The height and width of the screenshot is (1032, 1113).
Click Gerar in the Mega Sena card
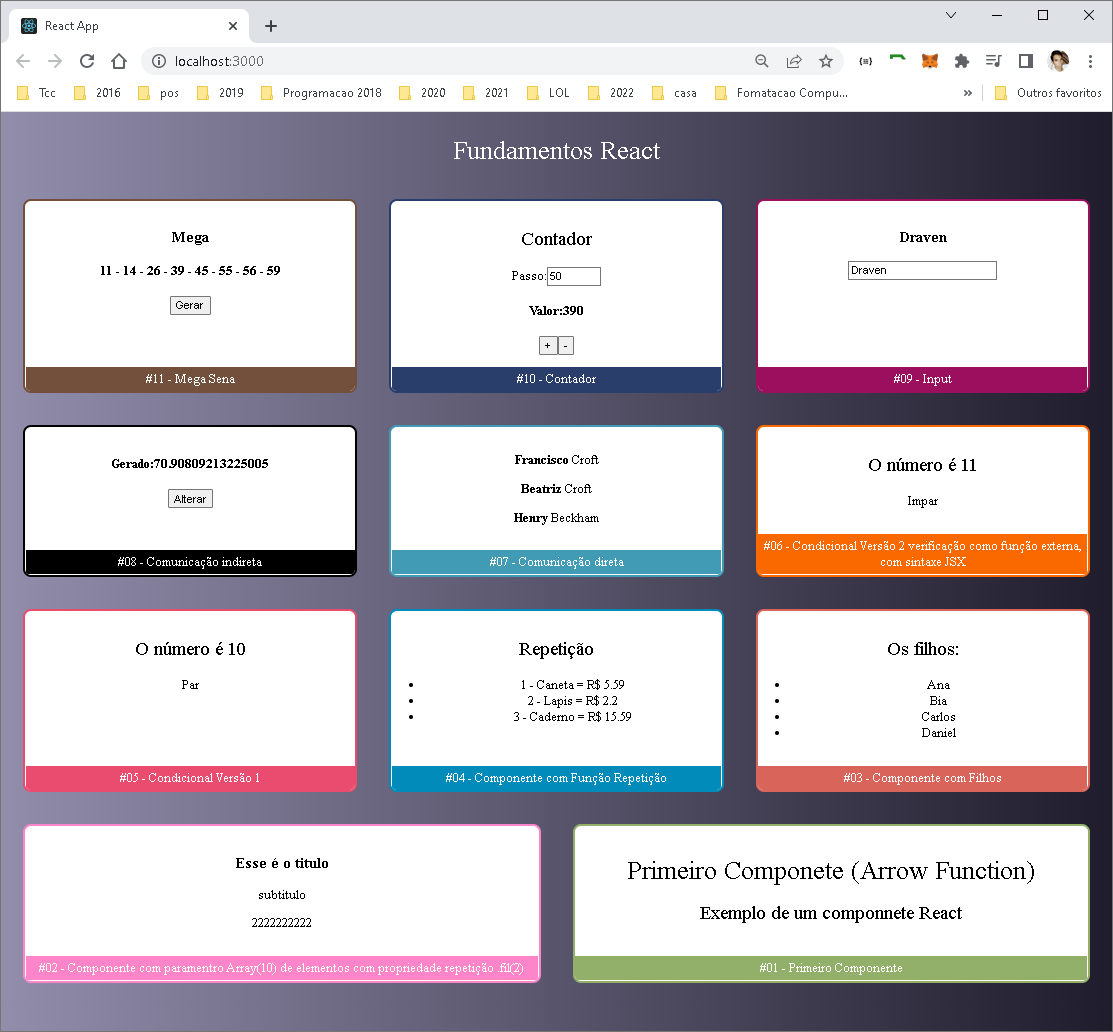tap(190, 305)
